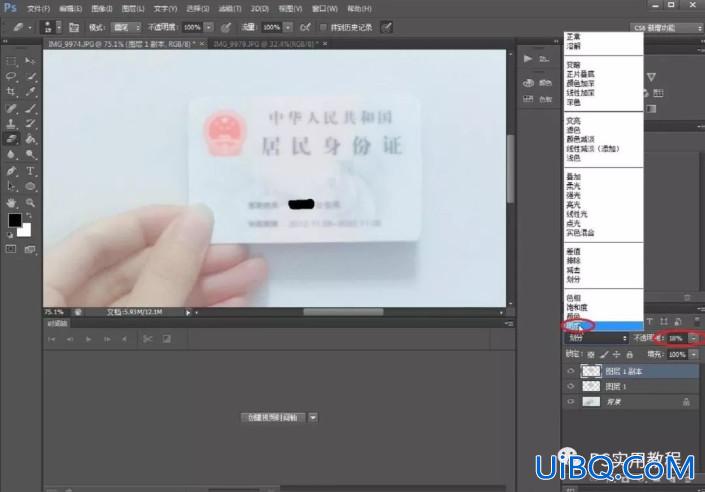Play the timeline
This screenshot has width=705, height=492.
tap(89, 339)
